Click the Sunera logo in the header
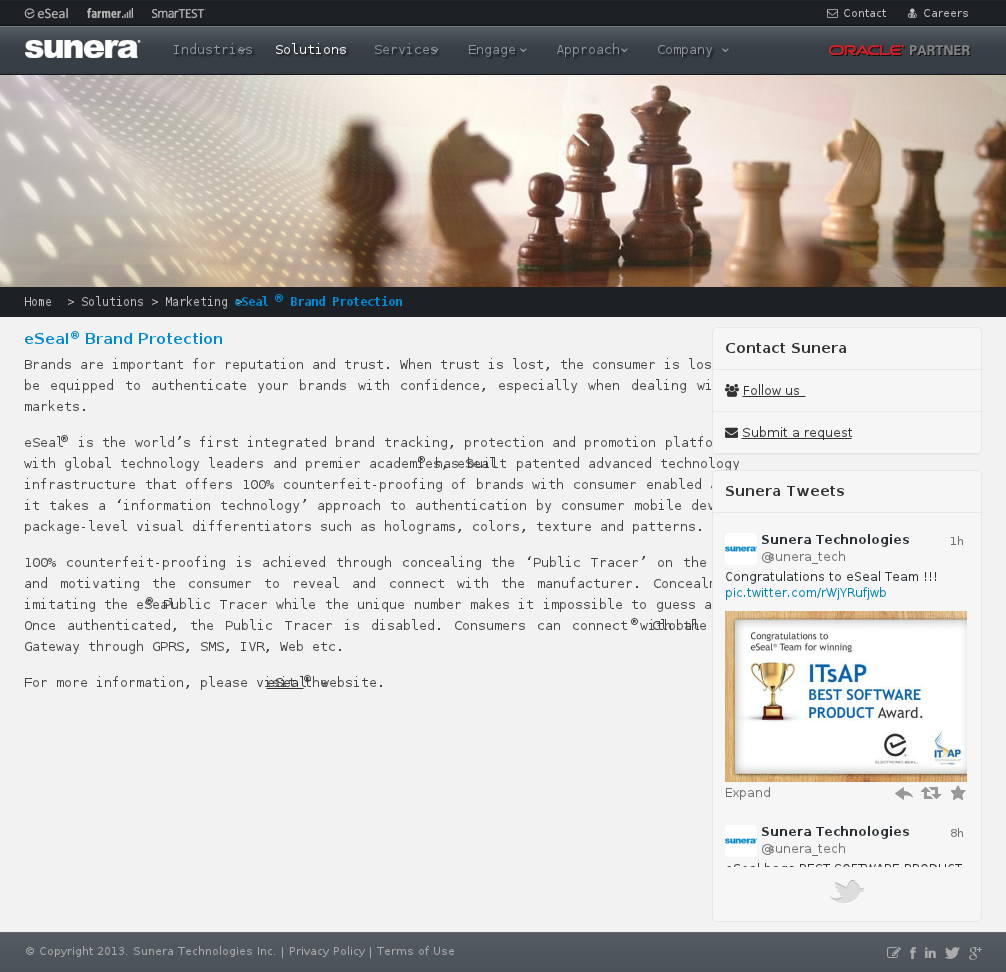1006x972 pixels. point(82,49)
